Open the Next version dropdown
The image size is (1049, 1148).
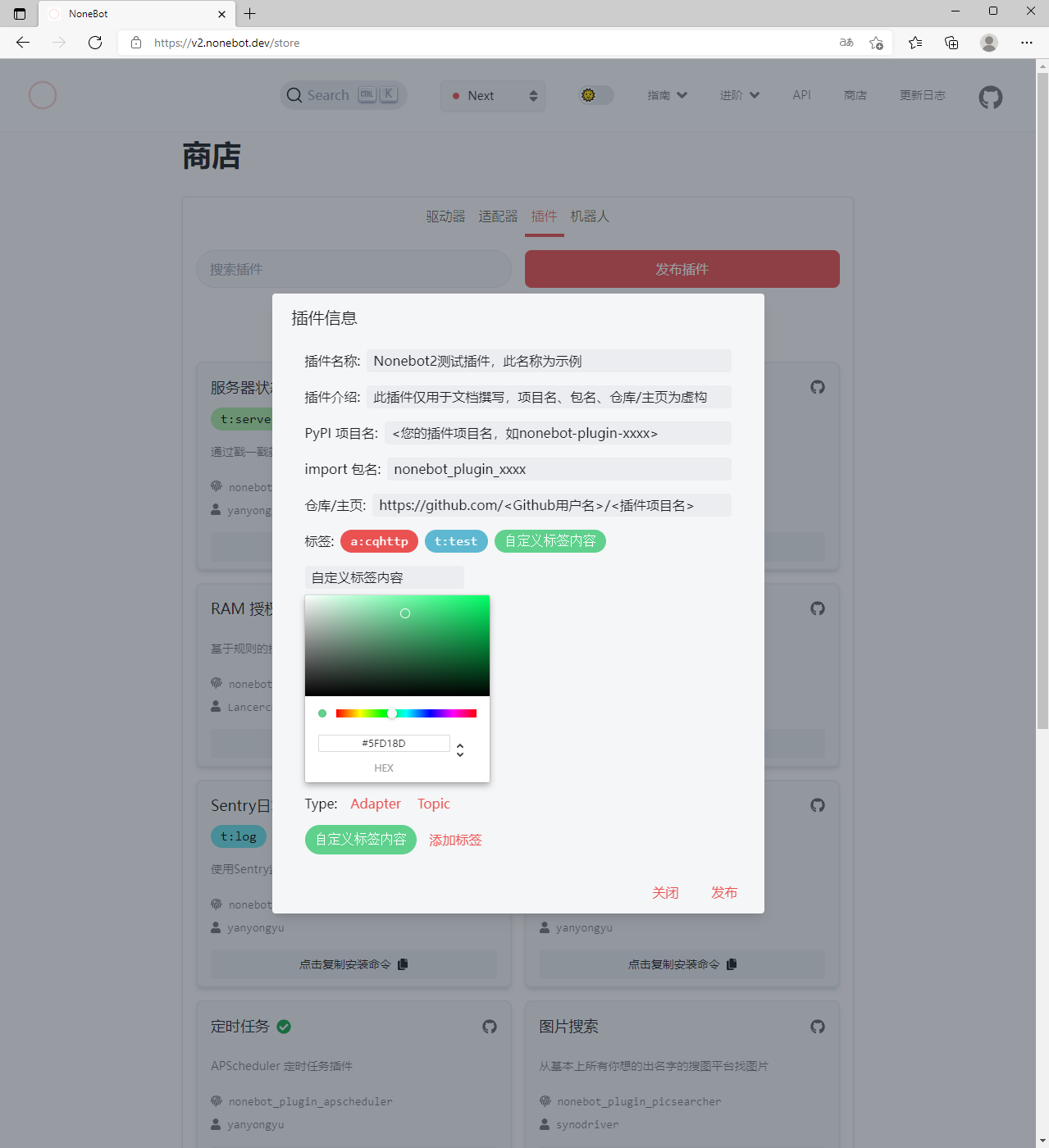tap(492, 95)
